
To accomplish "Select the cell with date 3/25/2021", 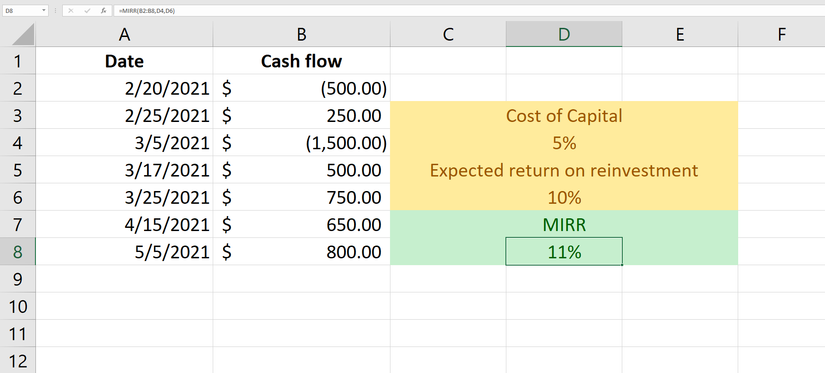I will coord(124,197).
